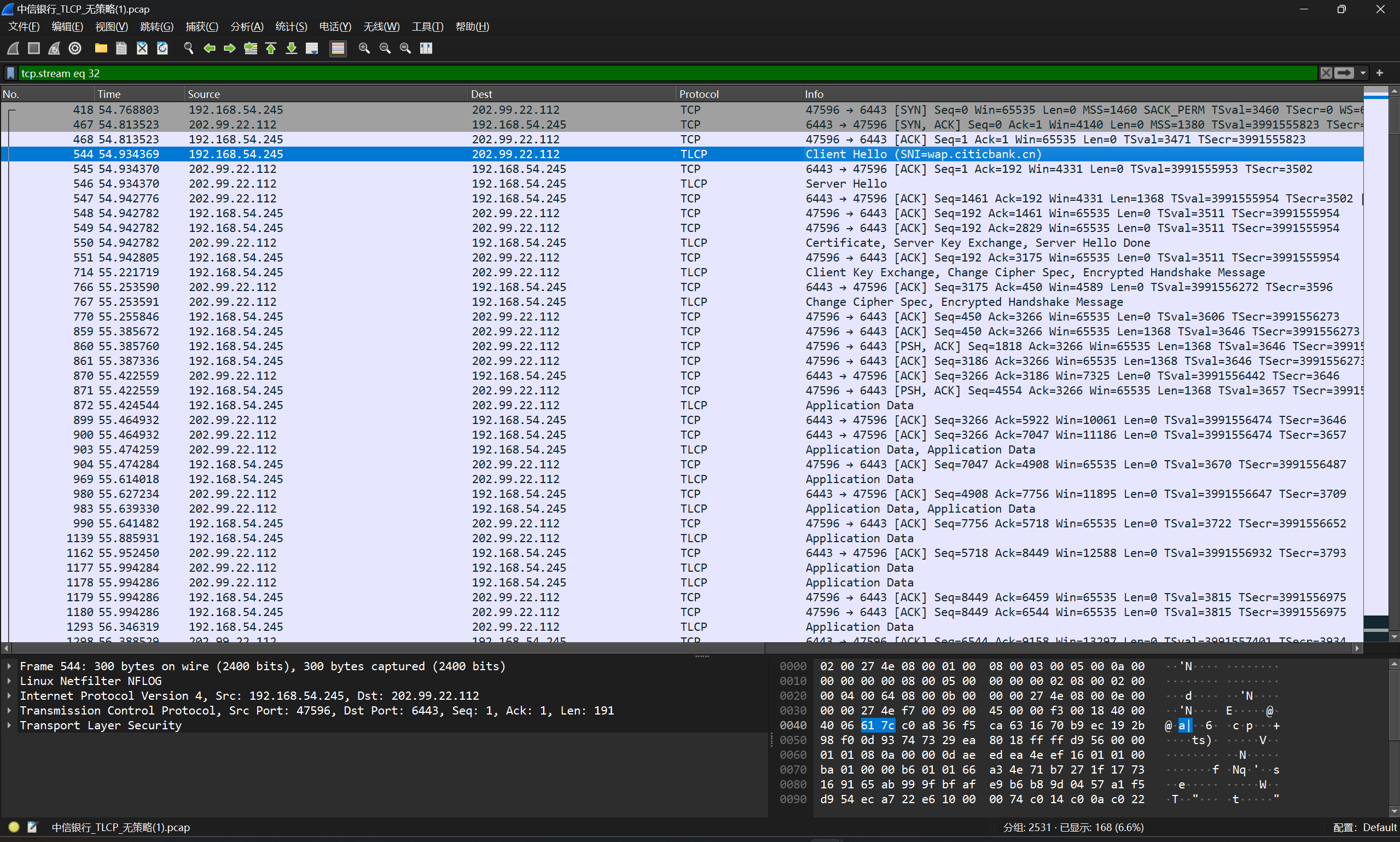Screen dimensions: 1400x842
Task: Click the clear display filter X button
Action: (1326, 73)
